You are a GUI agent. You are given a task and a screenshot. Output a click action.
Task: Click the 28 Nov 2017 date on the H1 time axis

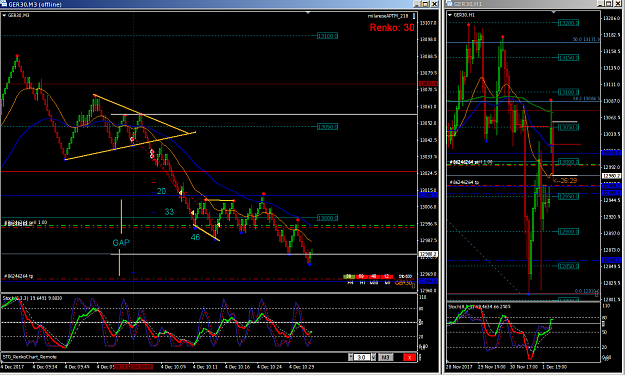[x=459, y=367]
